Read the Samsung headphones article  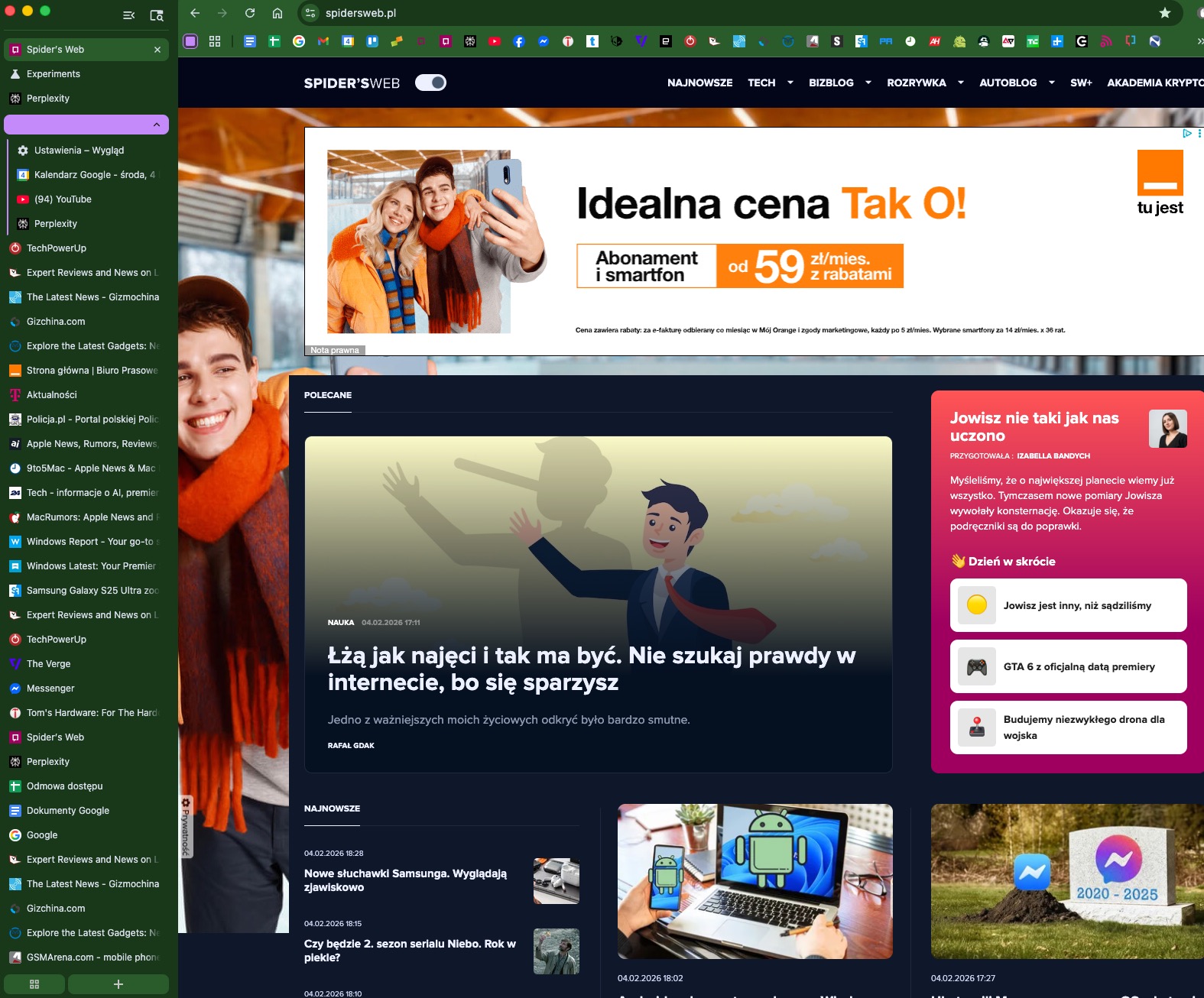(x=405, y=880)
